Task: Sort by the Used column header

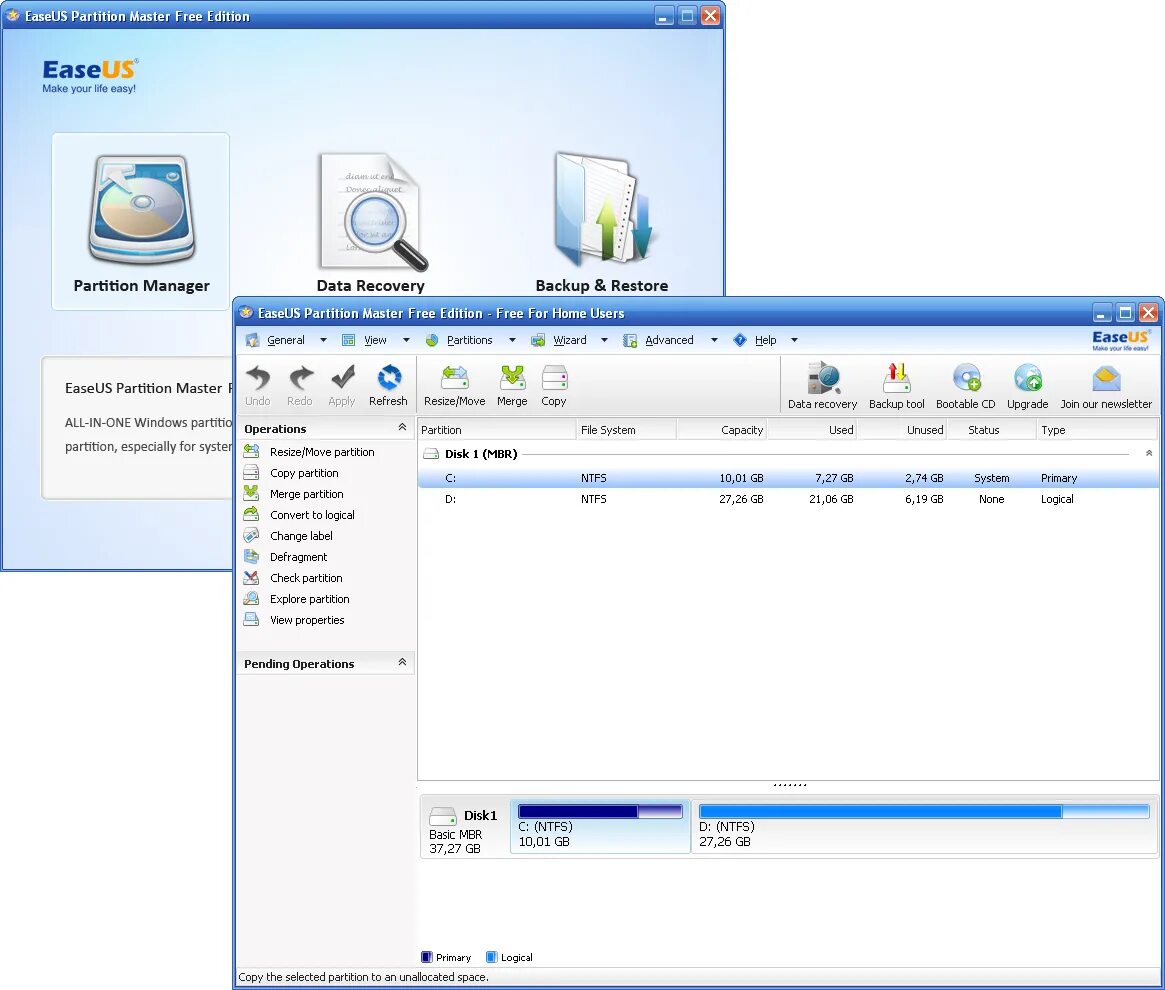Action: [812, 430]
